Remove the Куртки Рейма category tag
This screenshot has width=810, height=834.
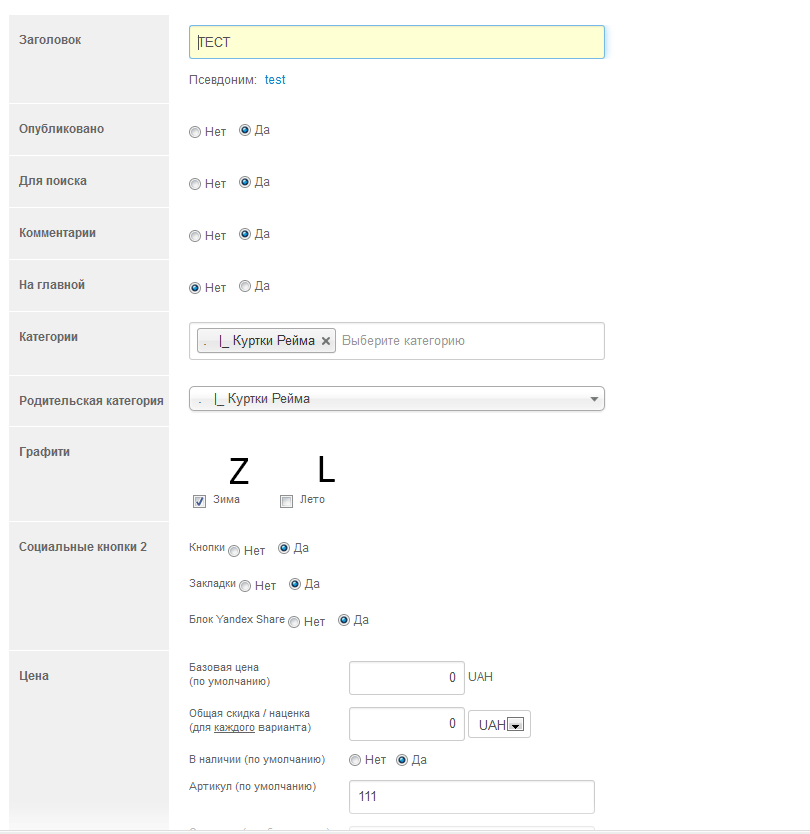[326, 341]
